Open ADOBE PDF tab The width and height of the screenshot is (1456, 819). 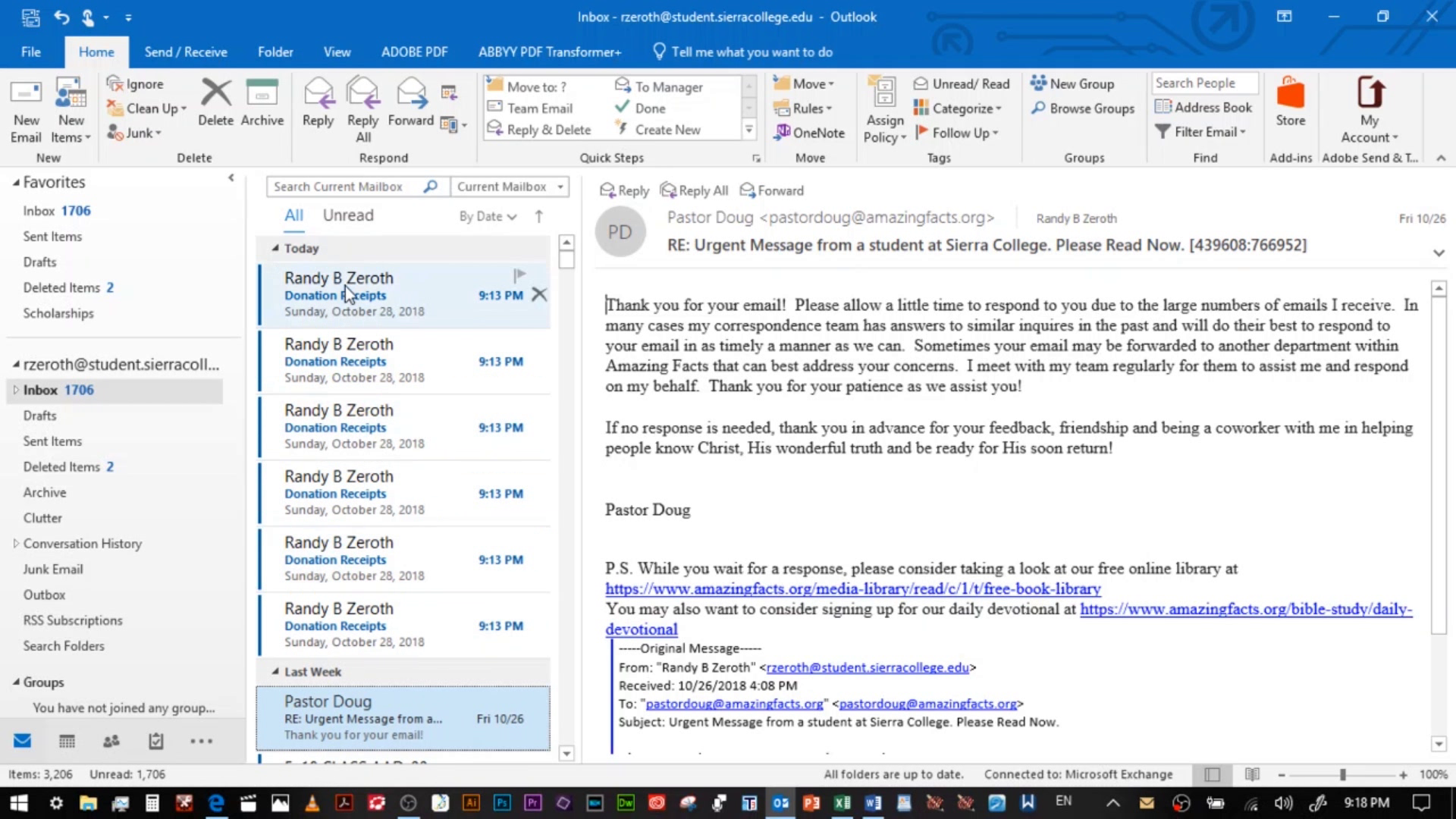coord(414,52)
